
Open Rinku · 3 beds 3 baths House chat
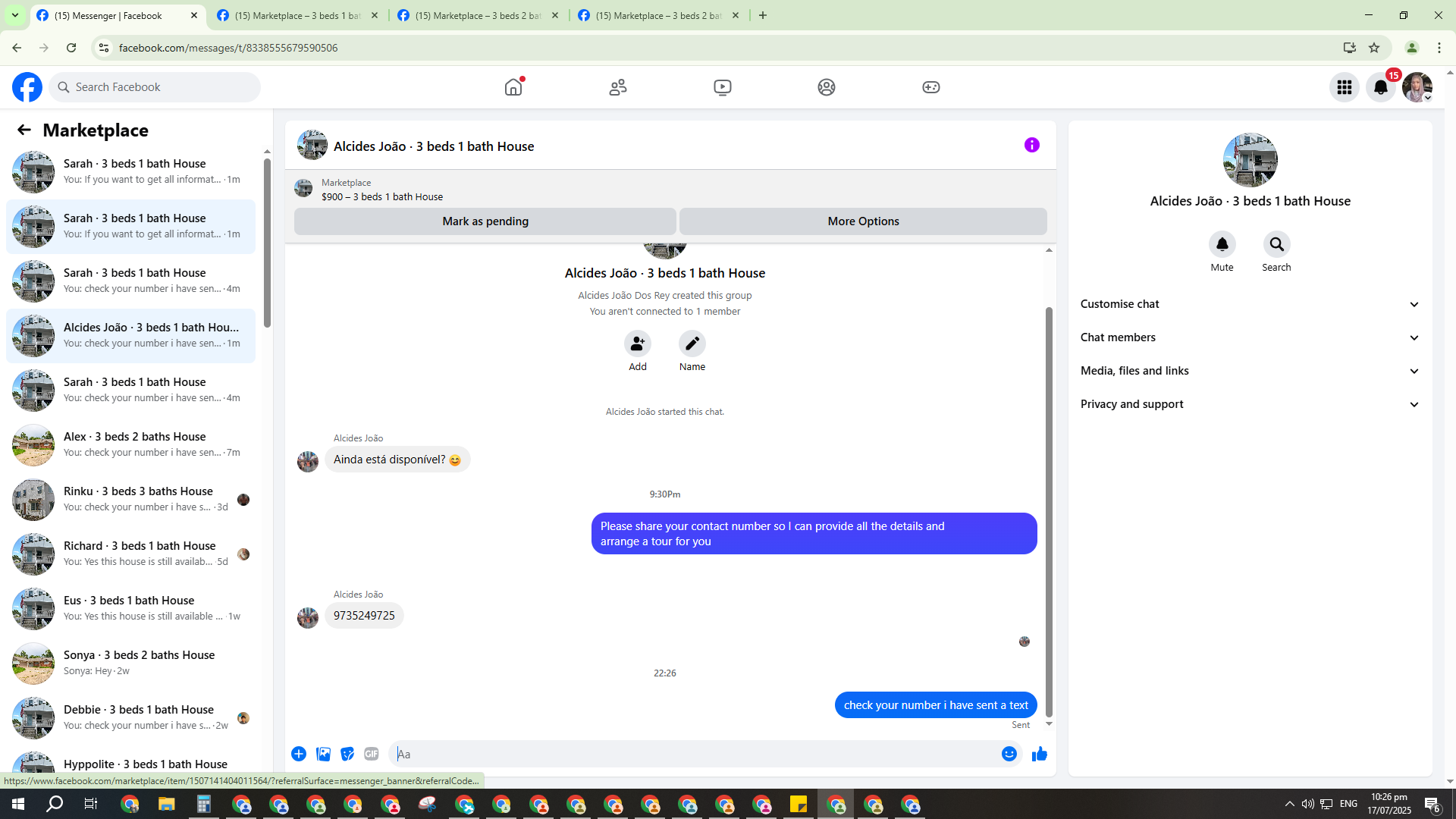130,499
